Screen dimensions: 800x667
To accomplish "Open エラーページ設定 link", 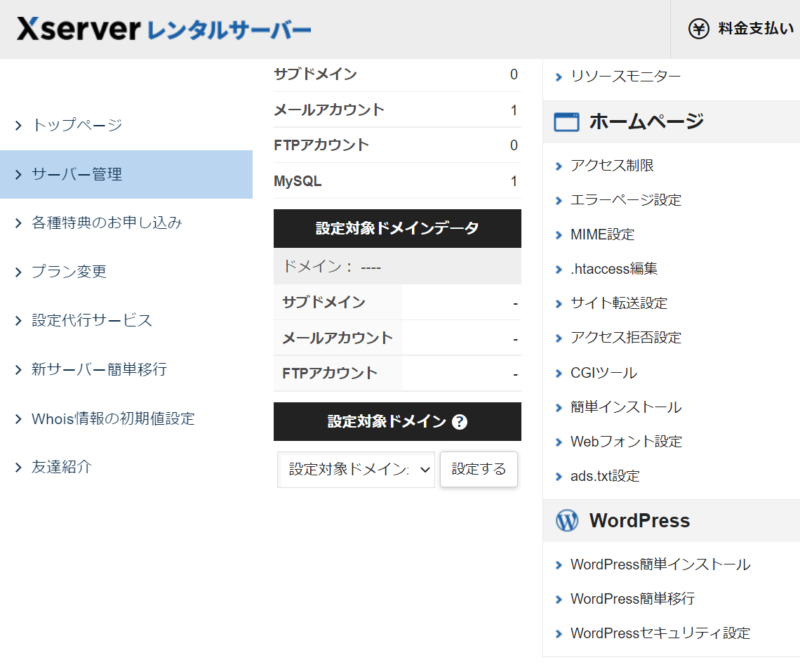I will (x=626, y=200).
